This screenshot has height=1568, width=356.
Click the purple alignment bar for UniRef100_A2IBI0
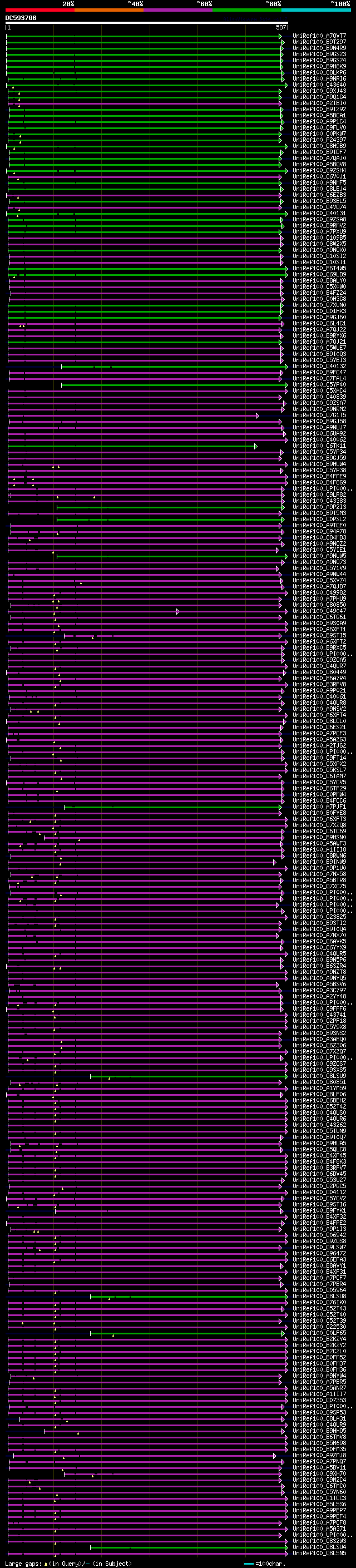tap(145, 104)
